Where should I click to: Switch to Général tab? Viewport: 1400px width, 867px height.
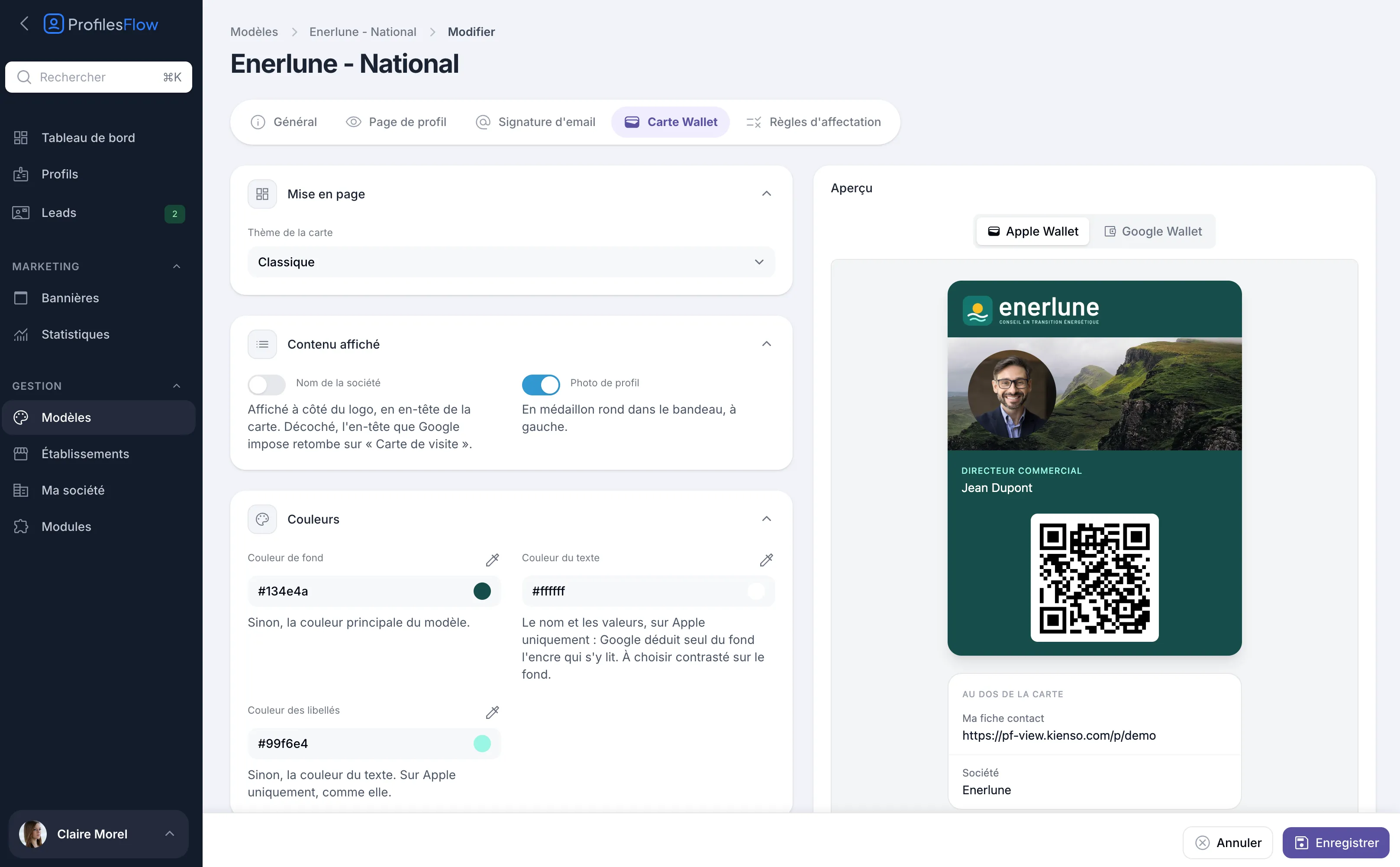pos(284,122)
